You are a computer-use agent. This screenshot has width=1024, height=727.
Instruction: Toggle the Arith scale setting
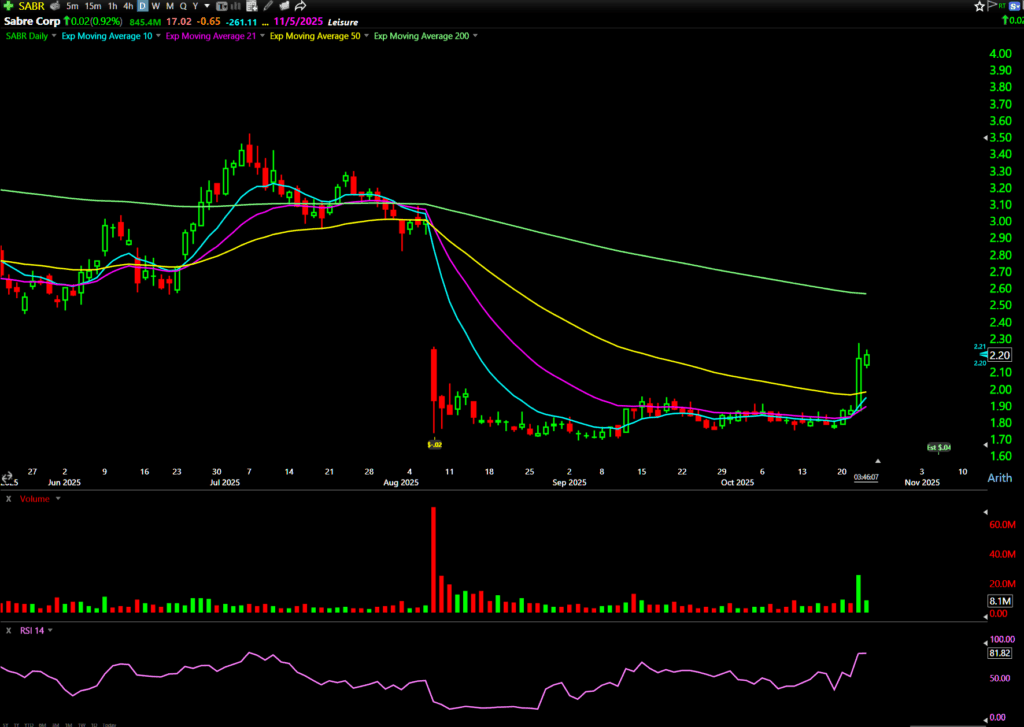(999, 479)
